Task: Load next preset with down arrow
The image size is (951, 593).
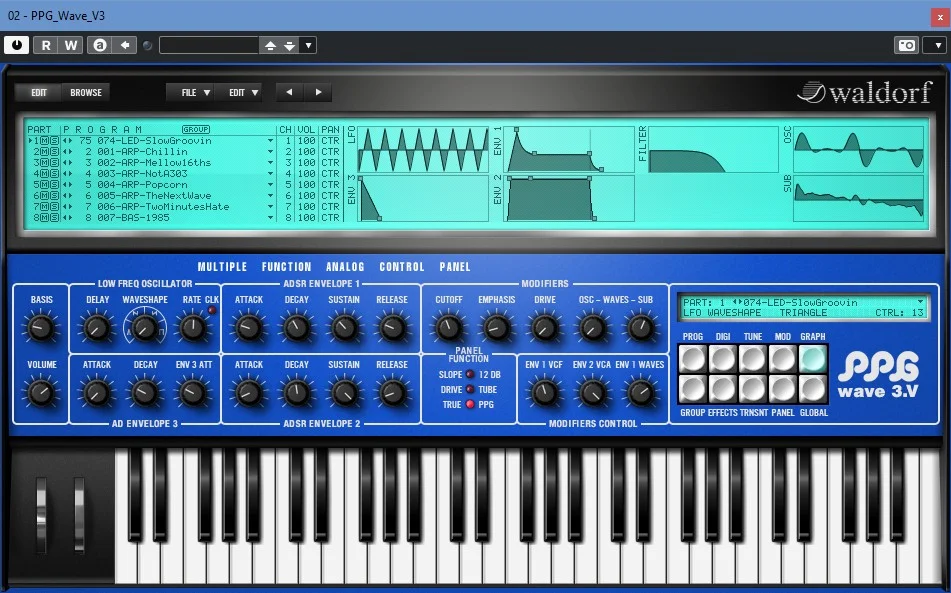Action: [x=290, y=45]
